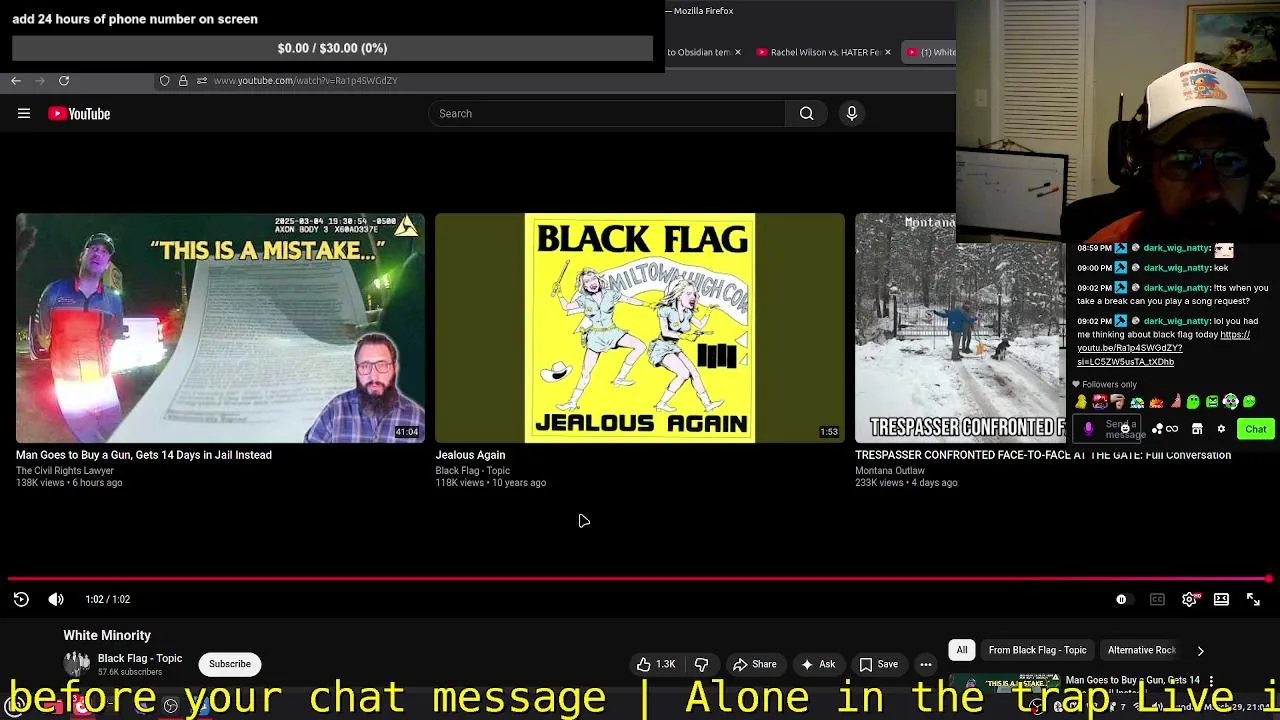The height and width of the screenshot is (720, 1280).
Task: Open Man Goes to Buy a Gun thumbnail
Action: point(220,328)
